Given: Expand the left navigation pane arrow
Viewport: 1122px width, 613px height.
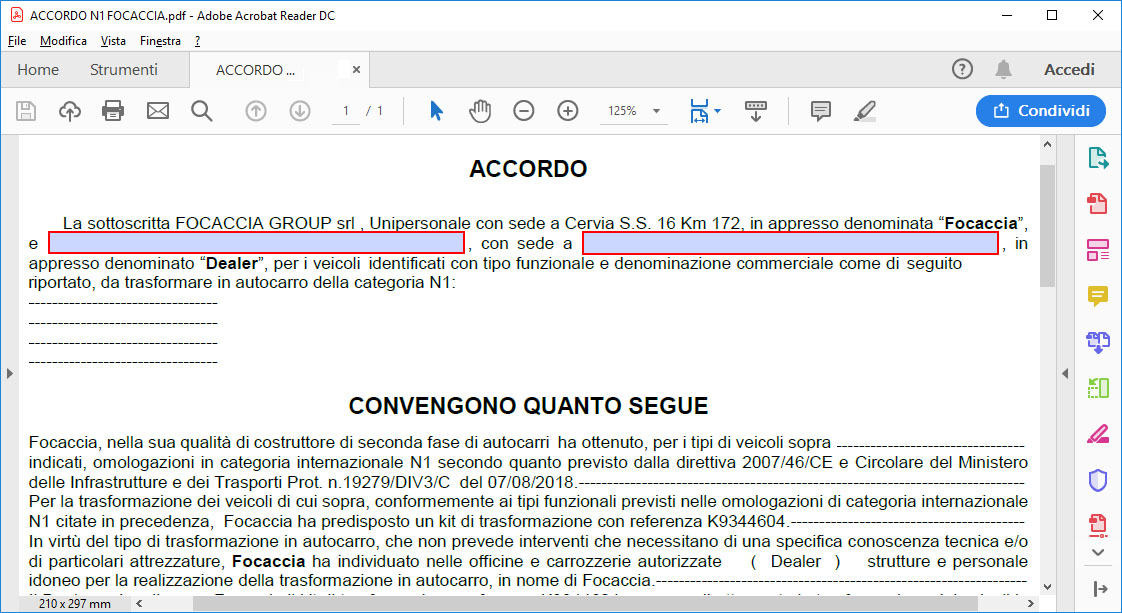Looking at the screenshot, I should (9, 373).
